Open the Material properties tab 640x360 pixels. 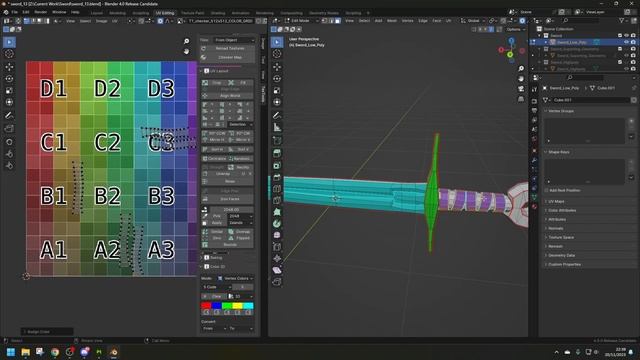pos(534,207)
